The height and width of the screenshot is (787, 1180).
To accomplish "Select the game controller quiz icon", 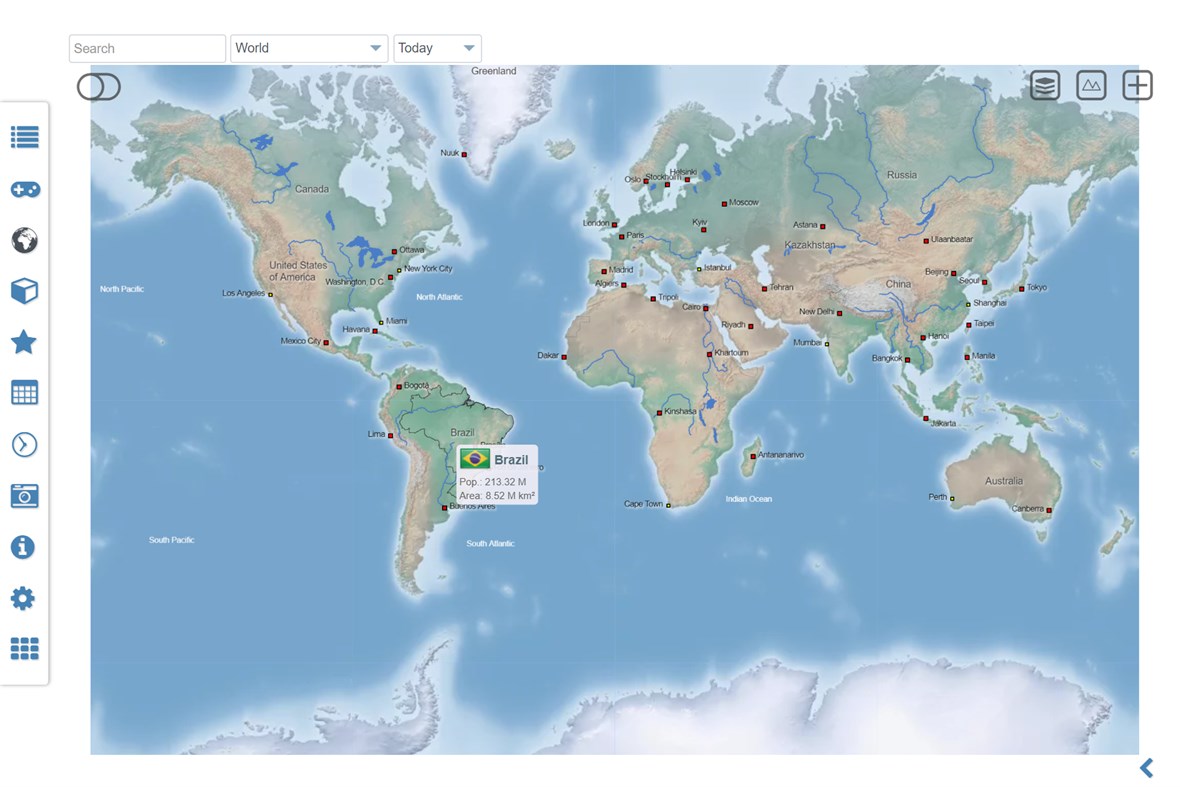I will point(24,189).
